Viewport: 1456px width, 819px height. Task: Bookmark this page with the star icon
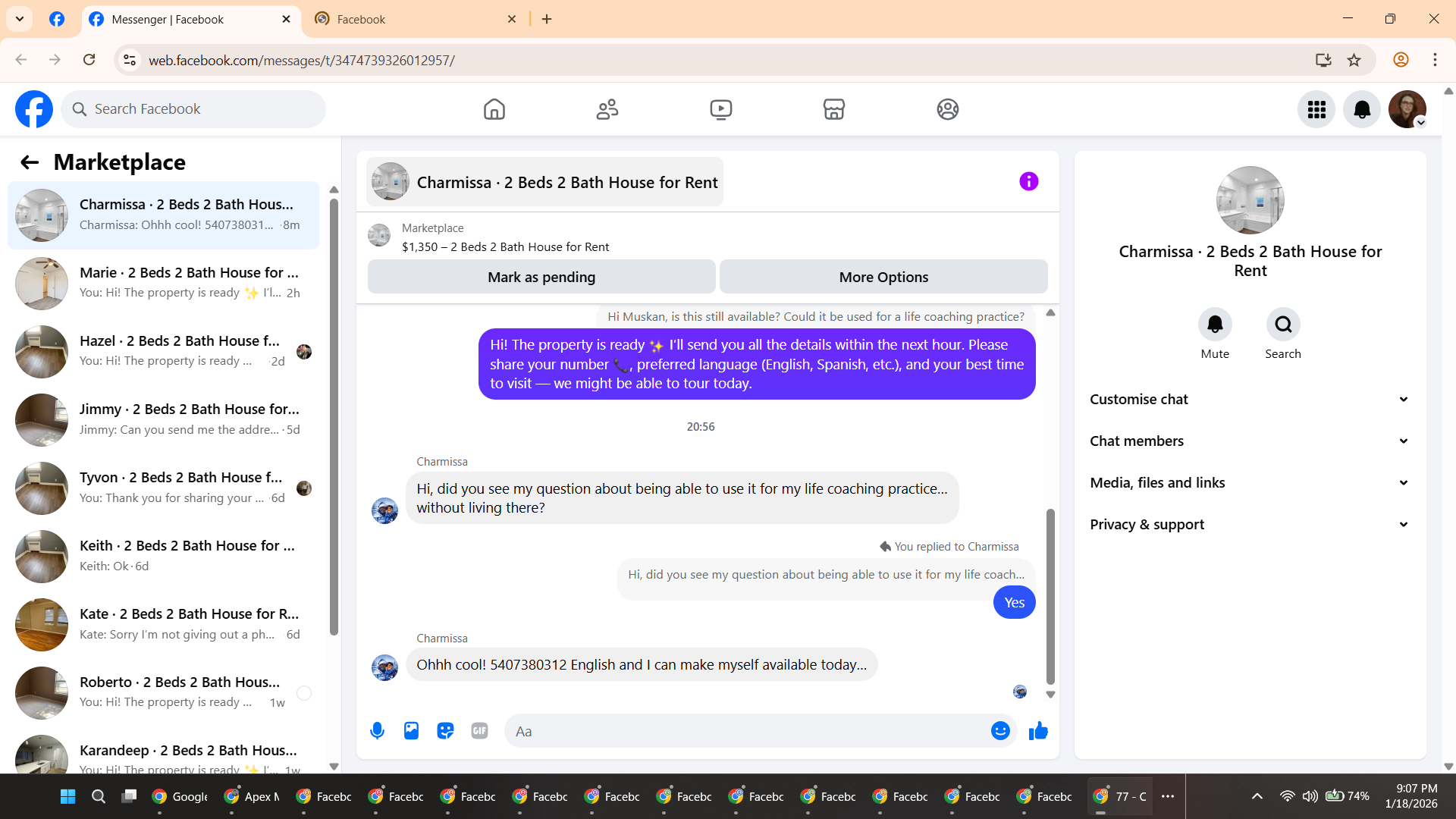tap(1354, 60)
